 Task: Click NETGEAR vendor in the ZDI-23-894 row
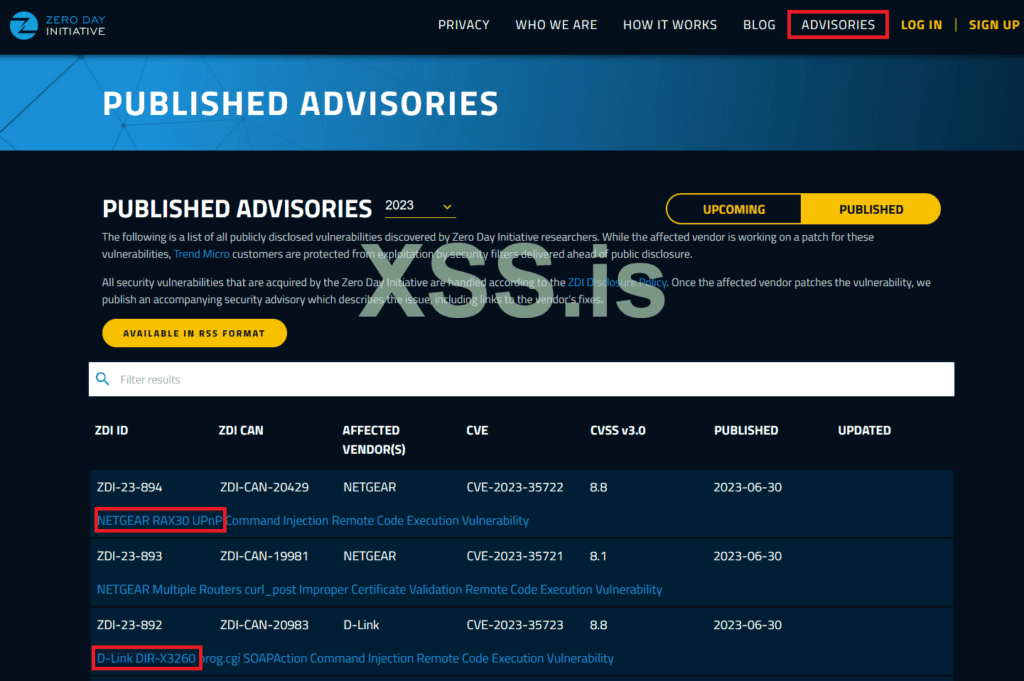(x=370, y=487)
